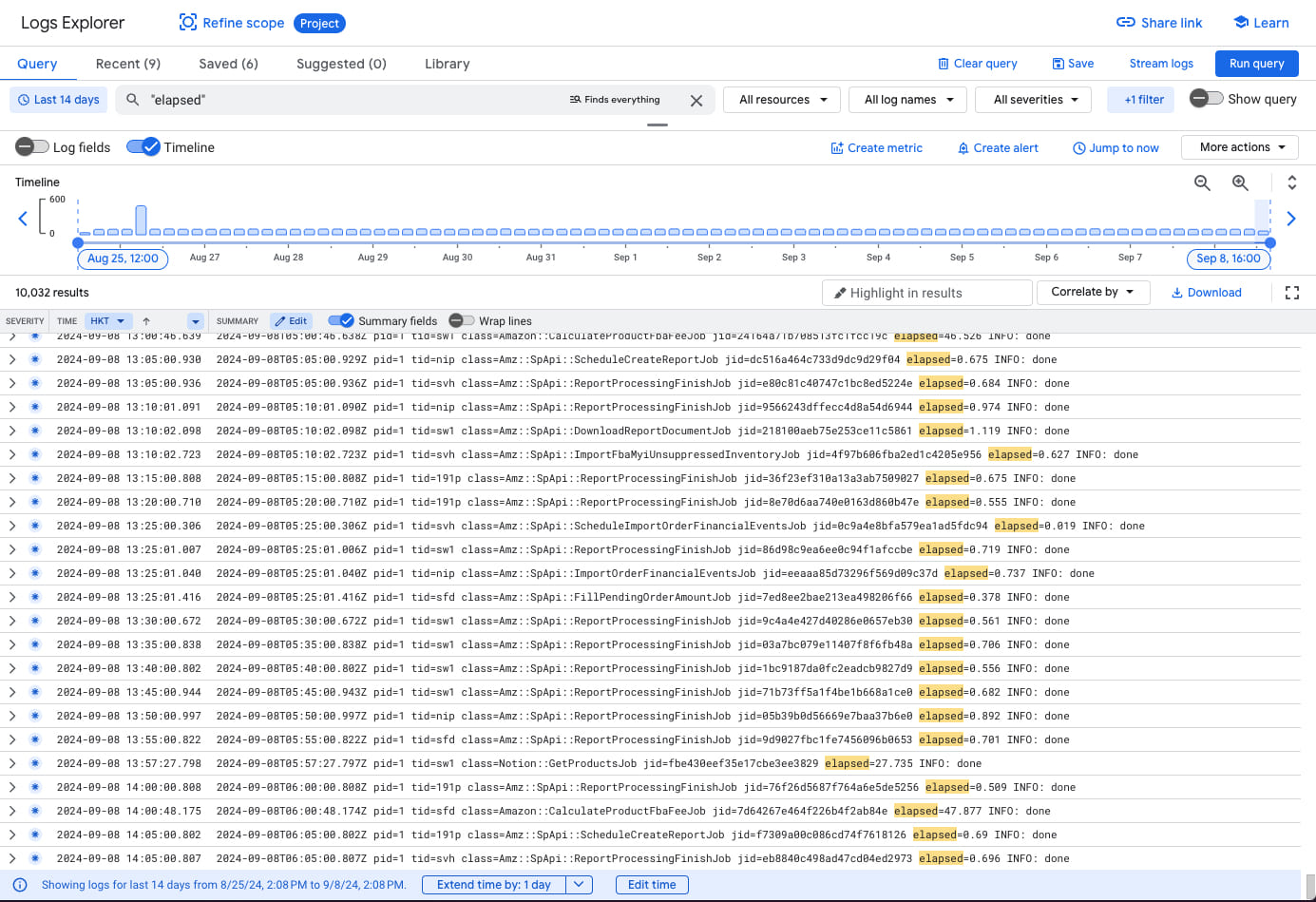
Task: Click Create alert
Action: tap(998, 148)
